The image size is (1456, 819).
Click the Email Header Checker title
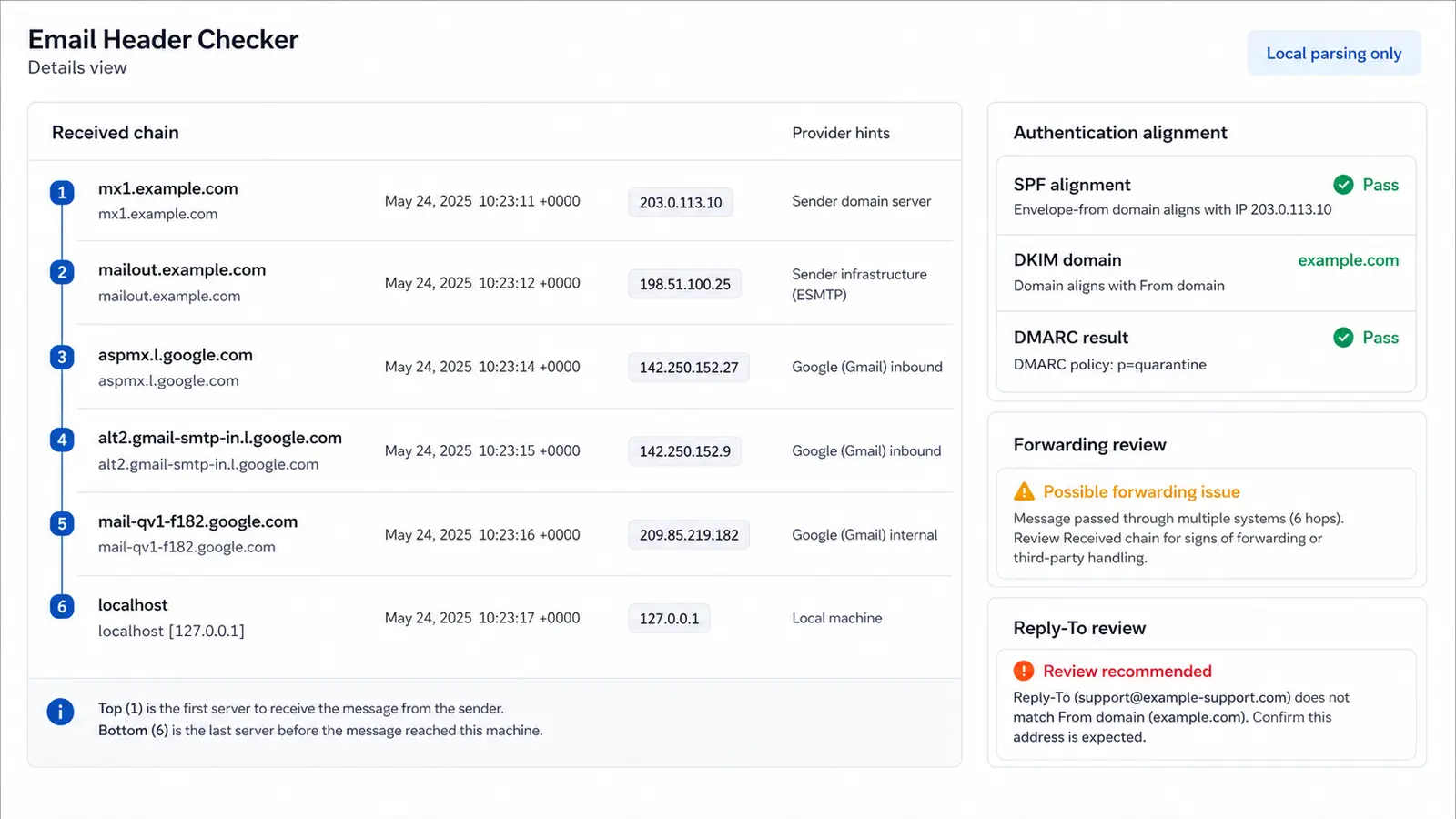pyautogui.click(x=163, y=39)
